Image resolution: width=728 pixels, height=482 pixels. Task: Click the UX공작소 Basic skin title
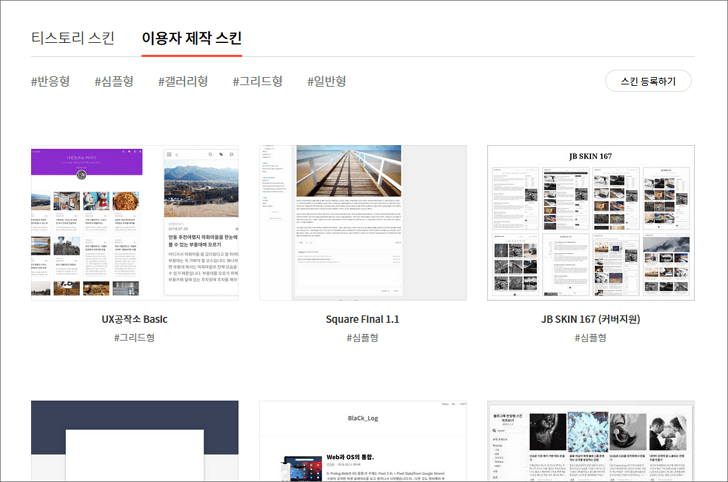click(135, 319)
